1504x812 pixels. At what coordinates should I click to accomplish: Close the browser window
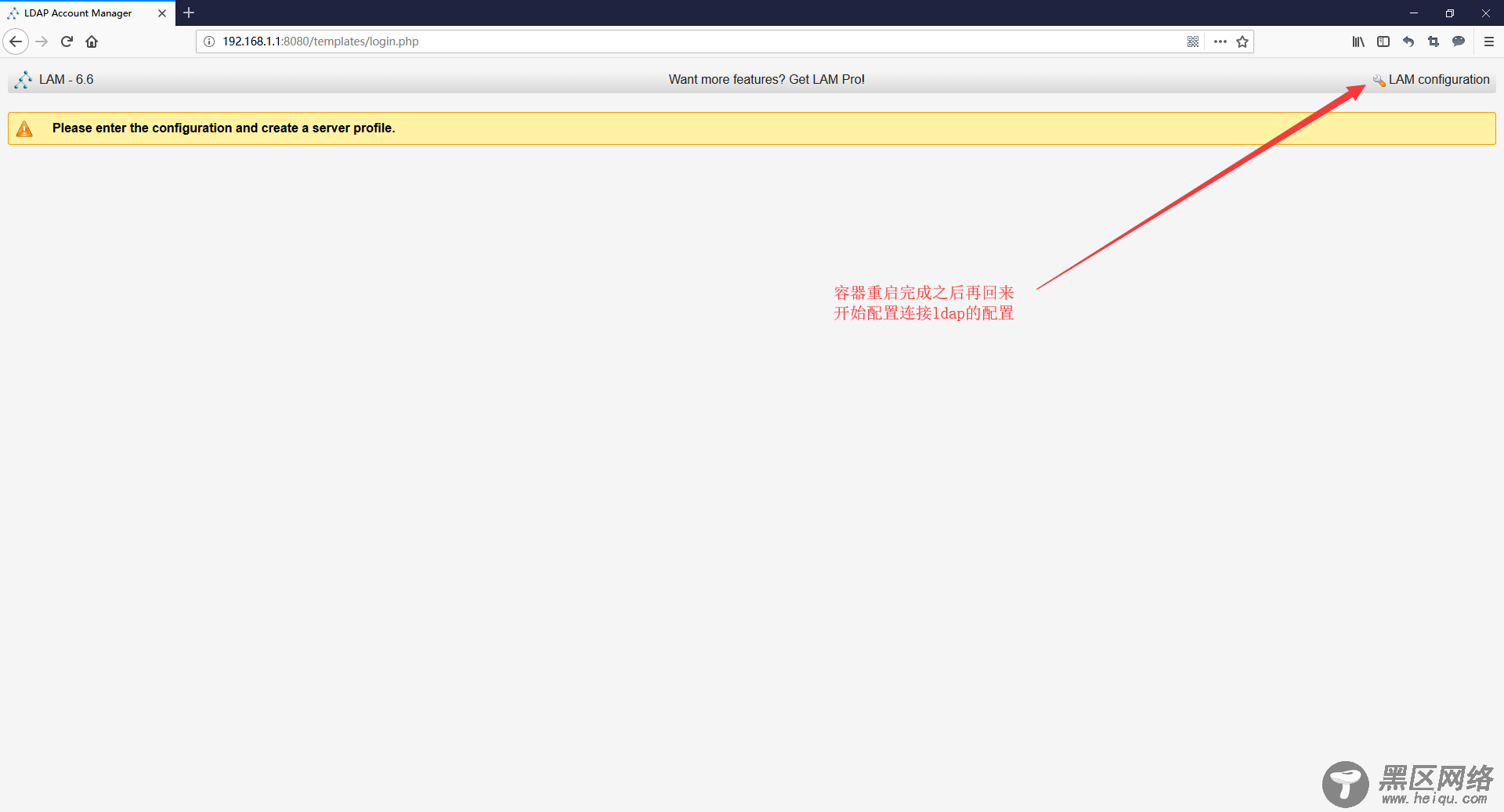1486,13
